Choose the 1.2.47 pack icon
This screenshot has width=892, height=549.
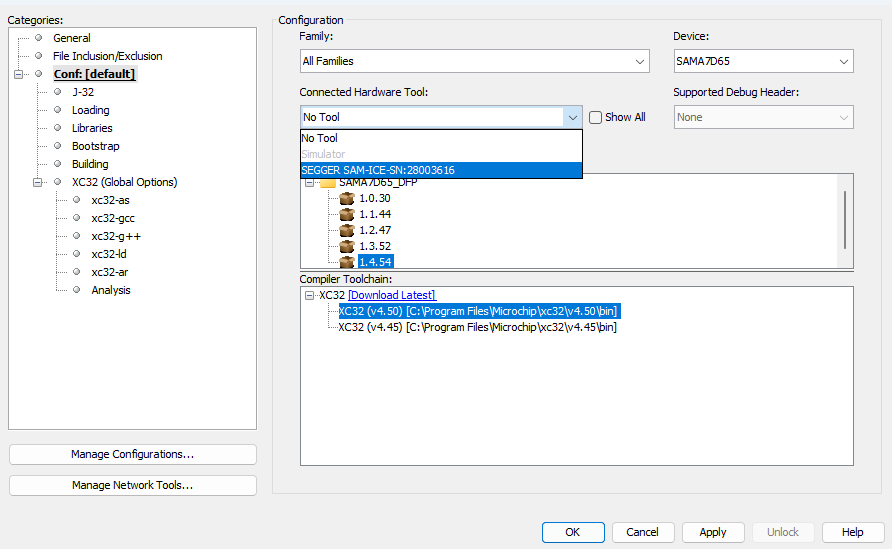tap(347, 230)
